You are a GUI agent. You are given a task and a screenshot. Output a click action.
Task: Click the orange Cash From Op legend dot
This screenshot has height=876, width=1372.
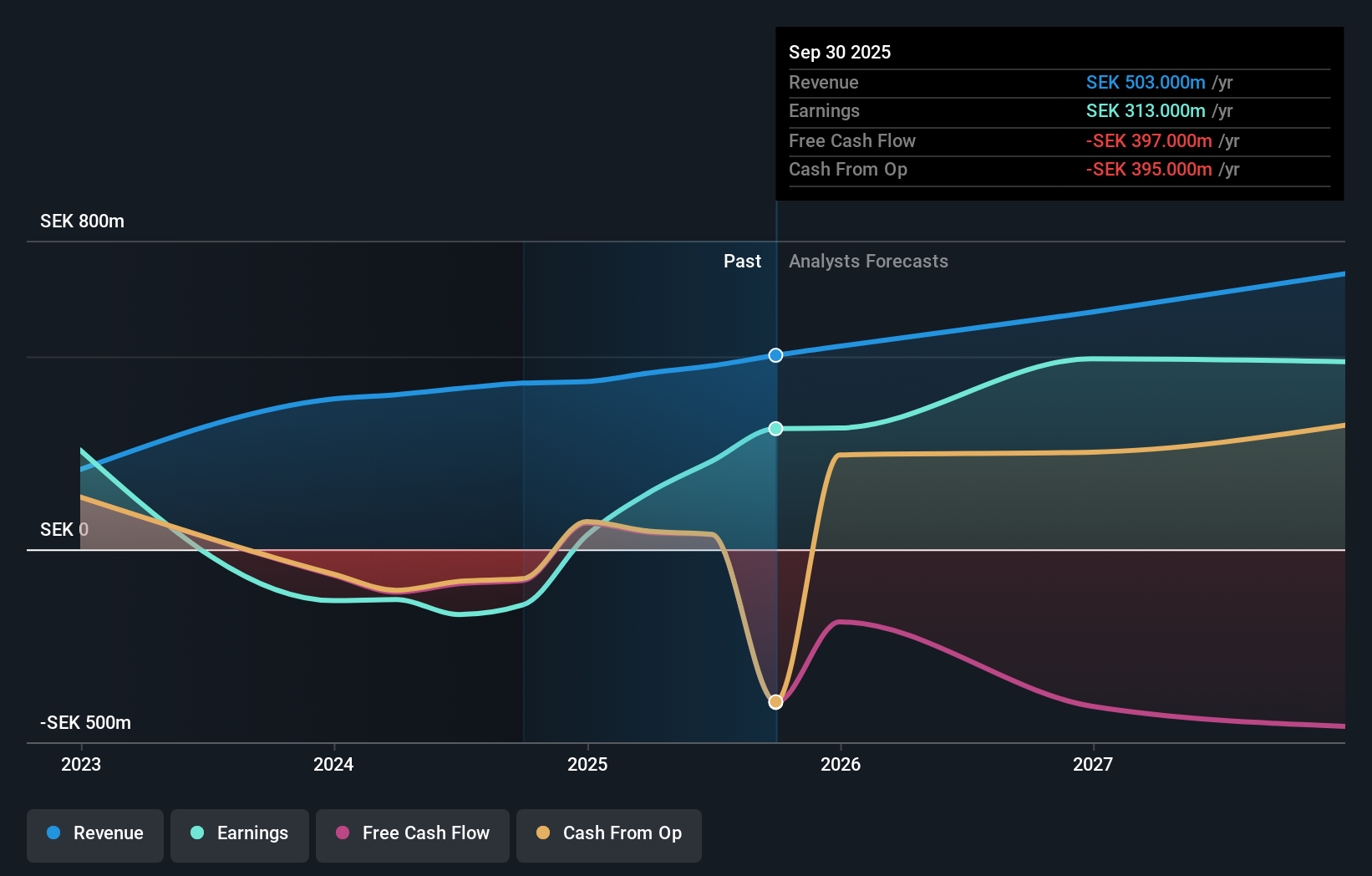(x=544, y=833)
